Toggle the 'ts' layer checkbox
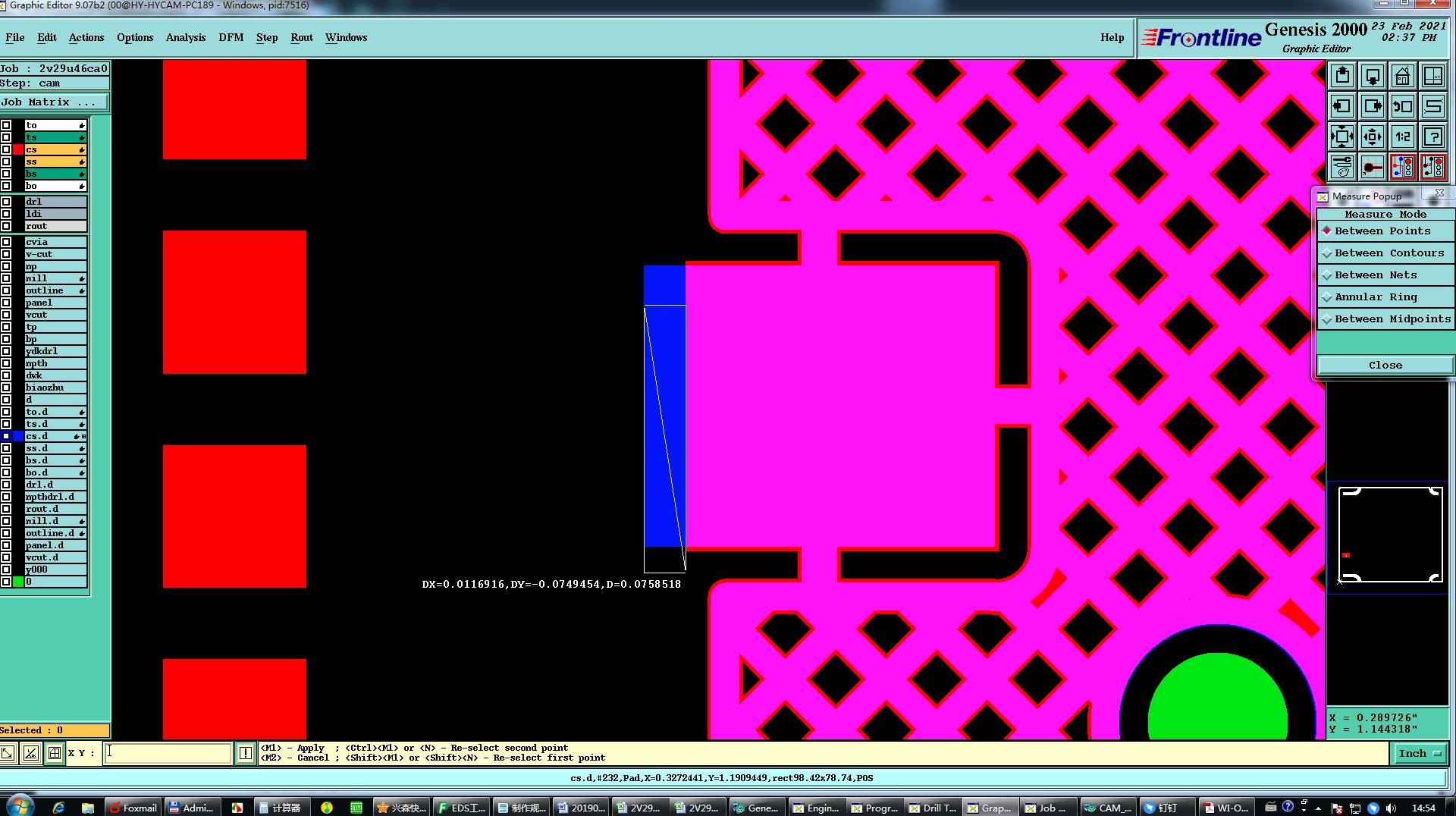The height and width of the screenshot is (816, 1456). pyautogui.click(x=6, y=137)
